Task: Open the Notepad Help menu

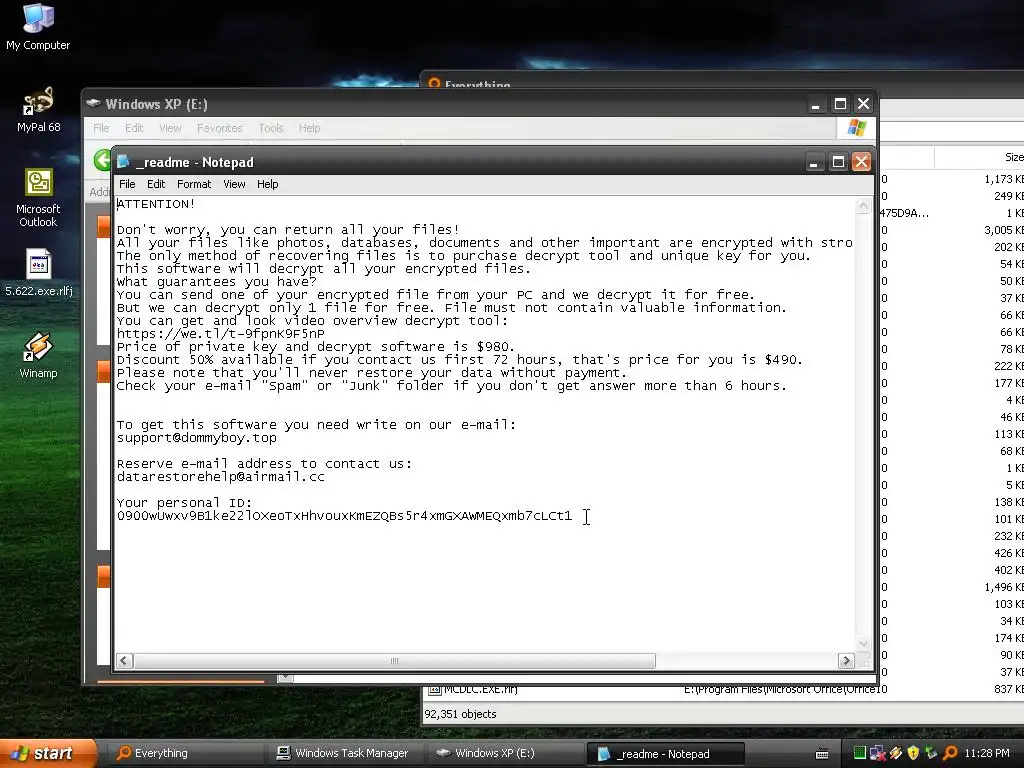Action: 268,184
